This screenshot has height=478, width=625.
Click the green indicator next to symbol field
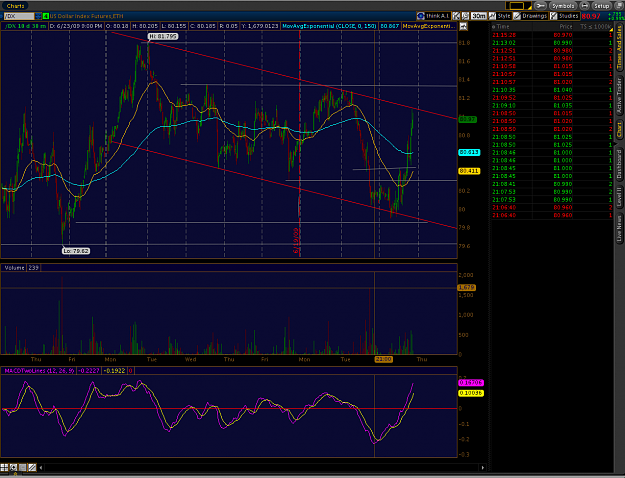[46, 16]
